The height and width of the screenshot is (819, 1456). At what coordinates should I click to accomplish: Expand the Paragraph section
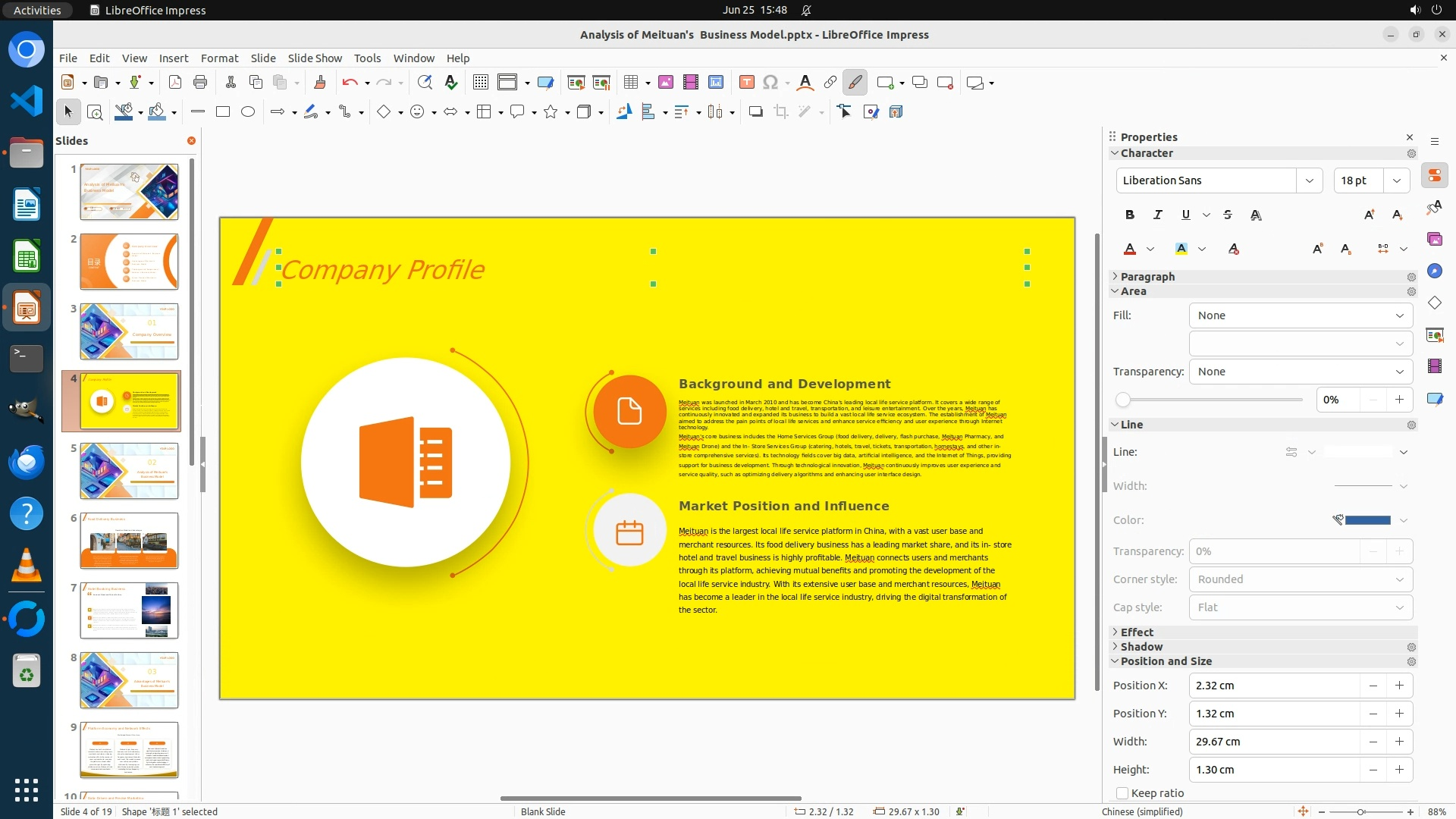pos(1147,277)
